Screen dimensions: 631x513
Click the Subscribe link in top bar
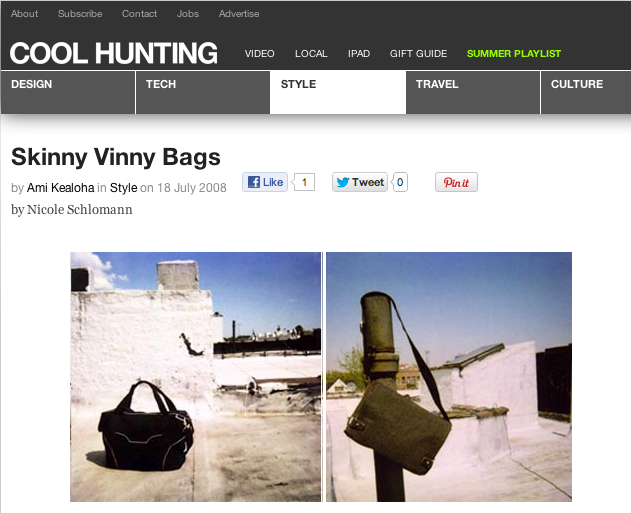[80, 14]
